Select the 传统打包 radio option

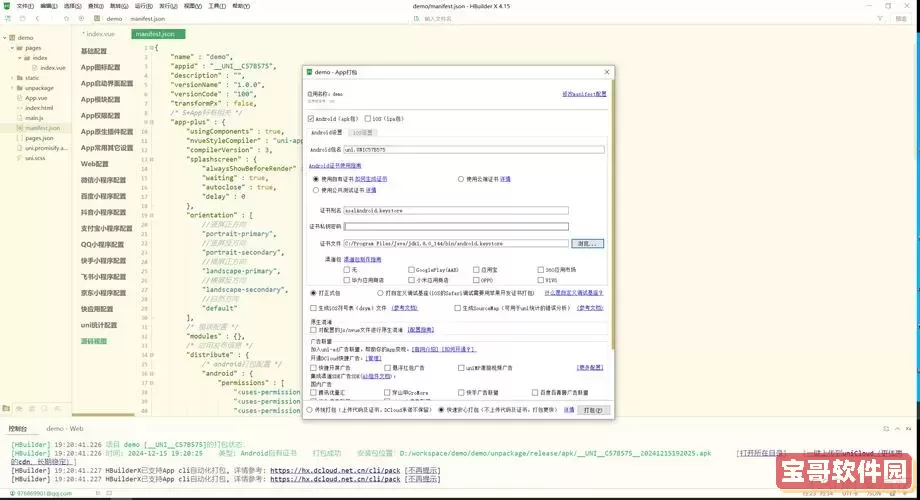pos(309,410)
